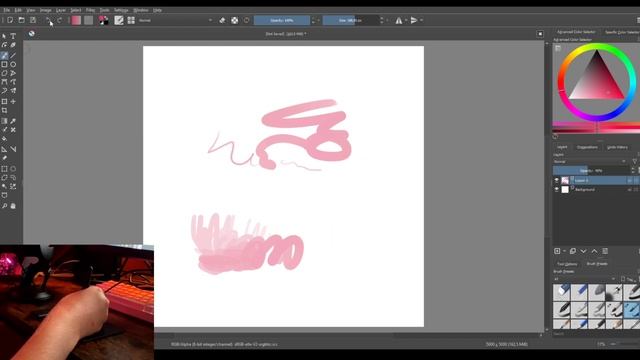This screenshot has height=360, width=640.
Task: Click the brush Size slider in toolbar
Action: (351, 20)
